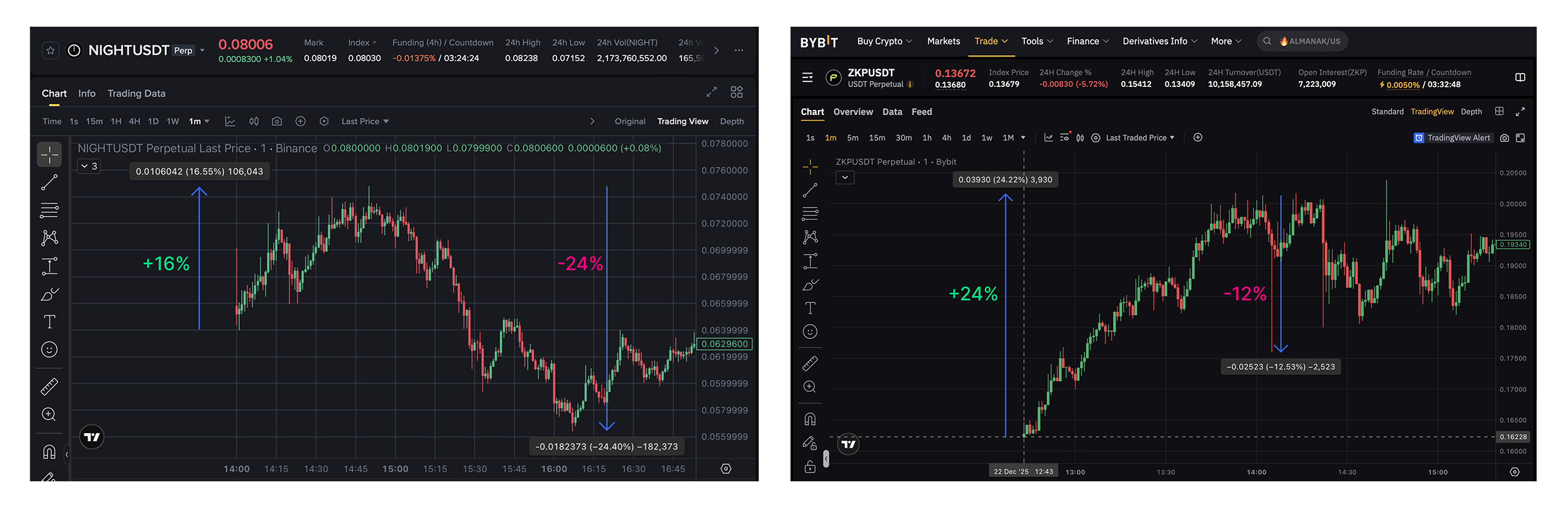Open ZKPUSDT contract info icon
The width and height of the screenshot is (1568, 508).
(910, 84)
